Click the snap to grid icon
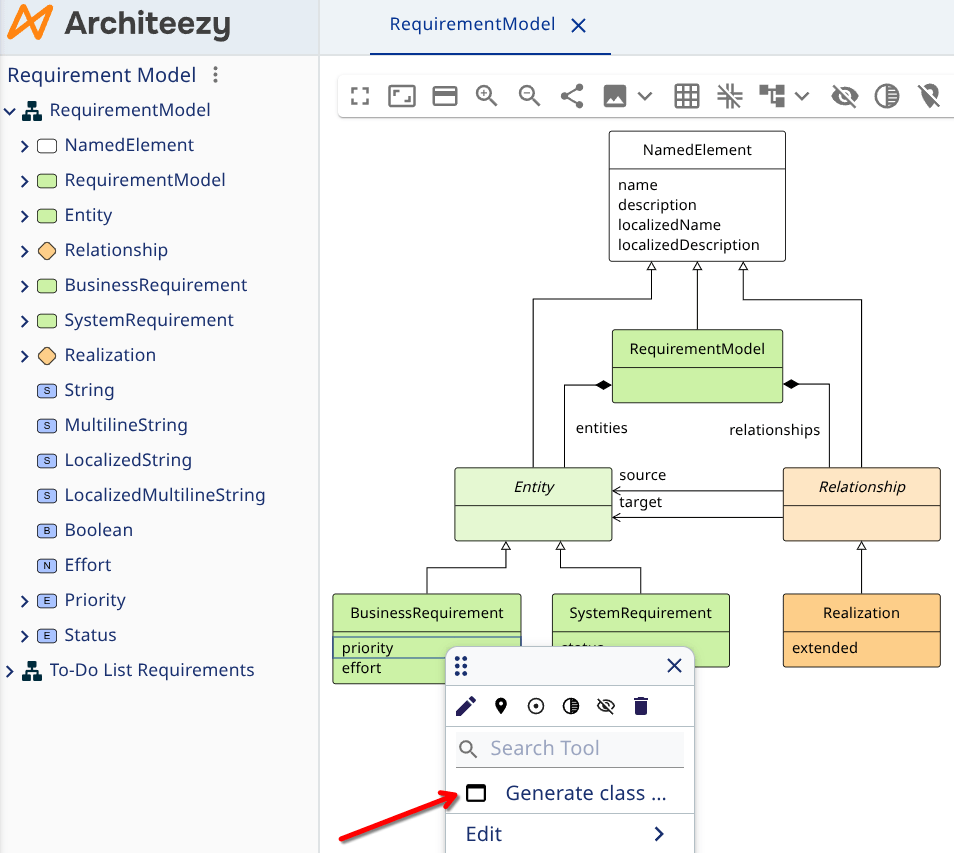Screen dimensions: 954x853 click(729, 96)
